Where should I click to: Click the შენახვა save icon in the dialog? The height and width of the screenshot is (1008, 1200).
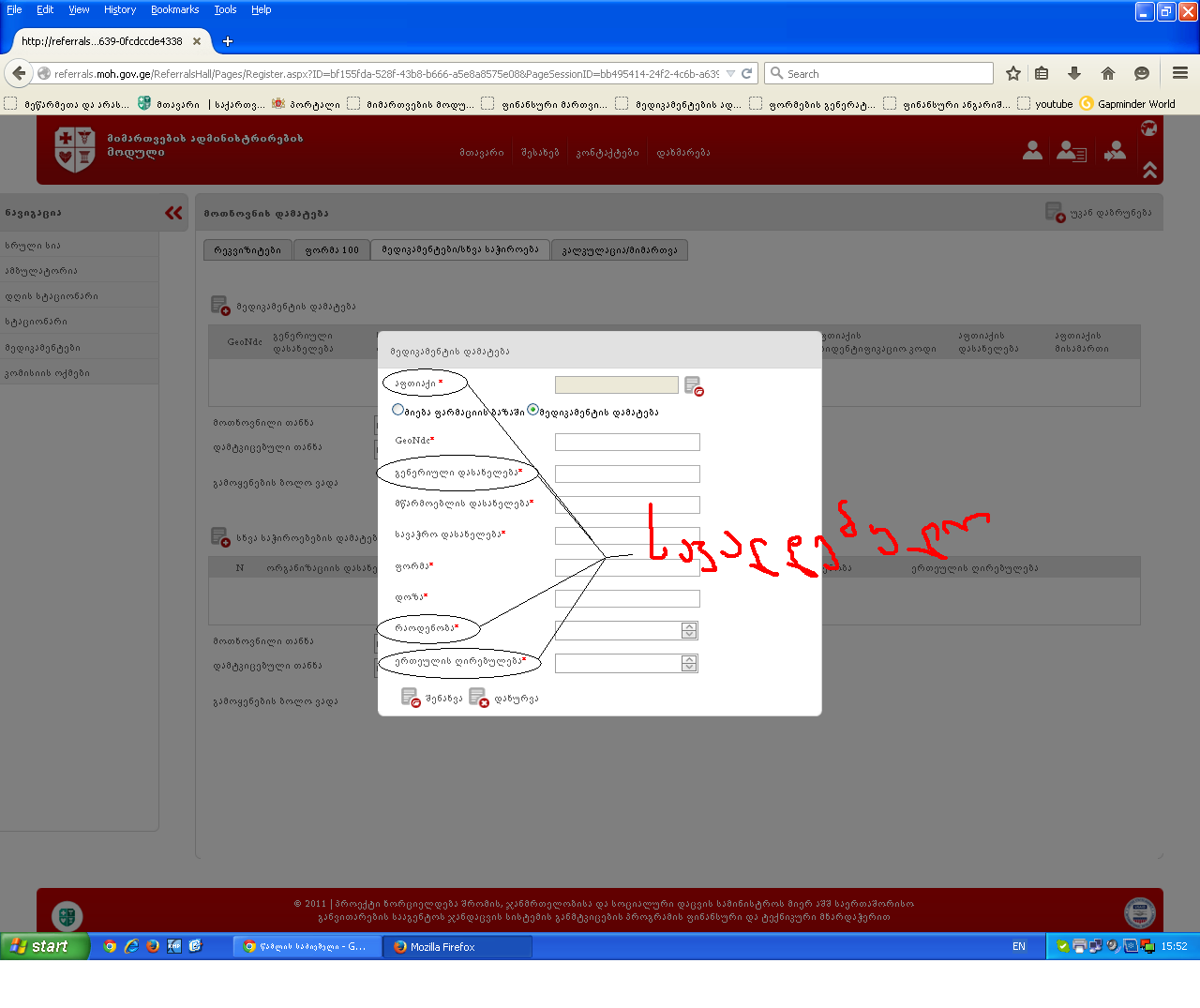pos(411,698)
